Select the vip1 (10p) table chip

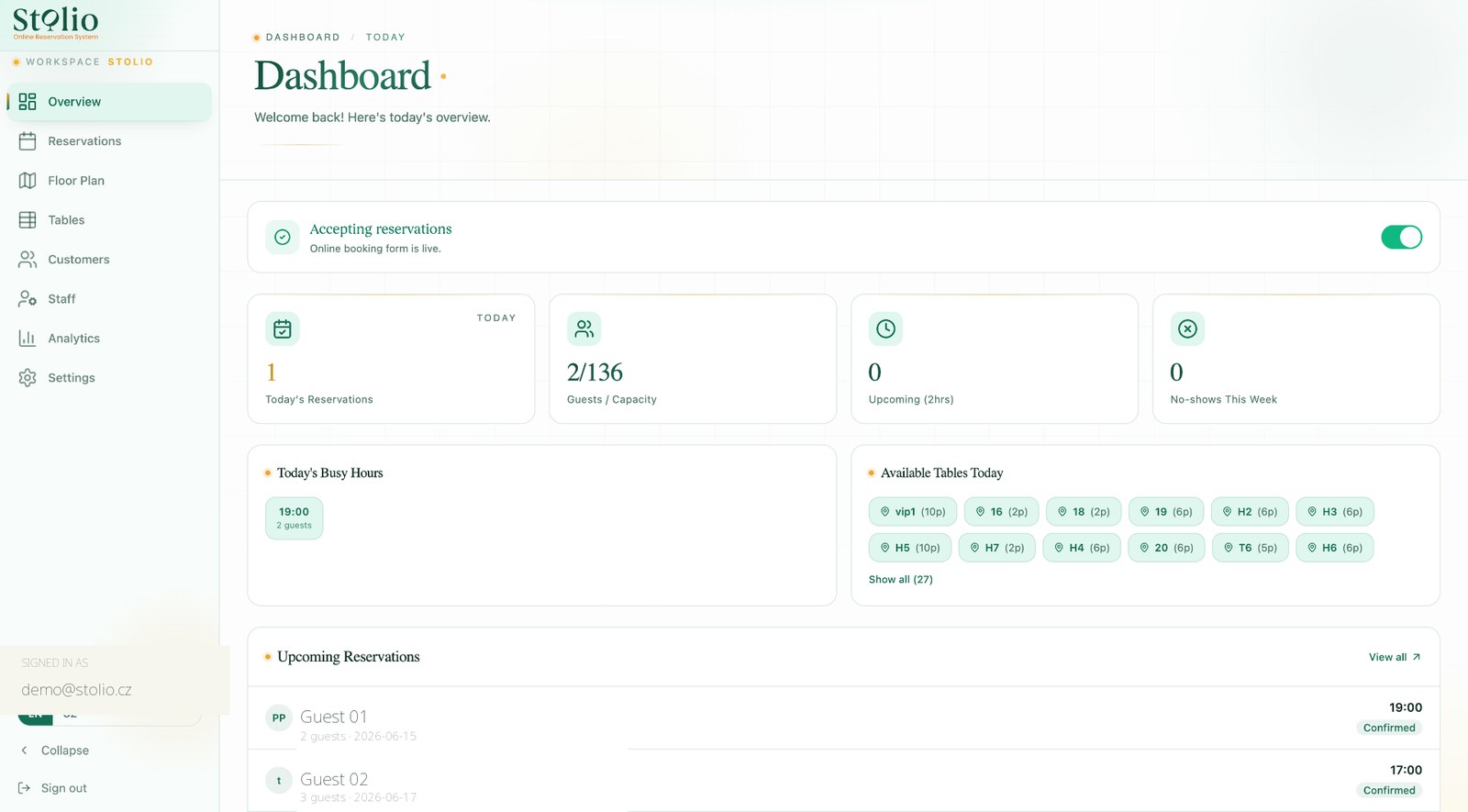pos(913,512)
